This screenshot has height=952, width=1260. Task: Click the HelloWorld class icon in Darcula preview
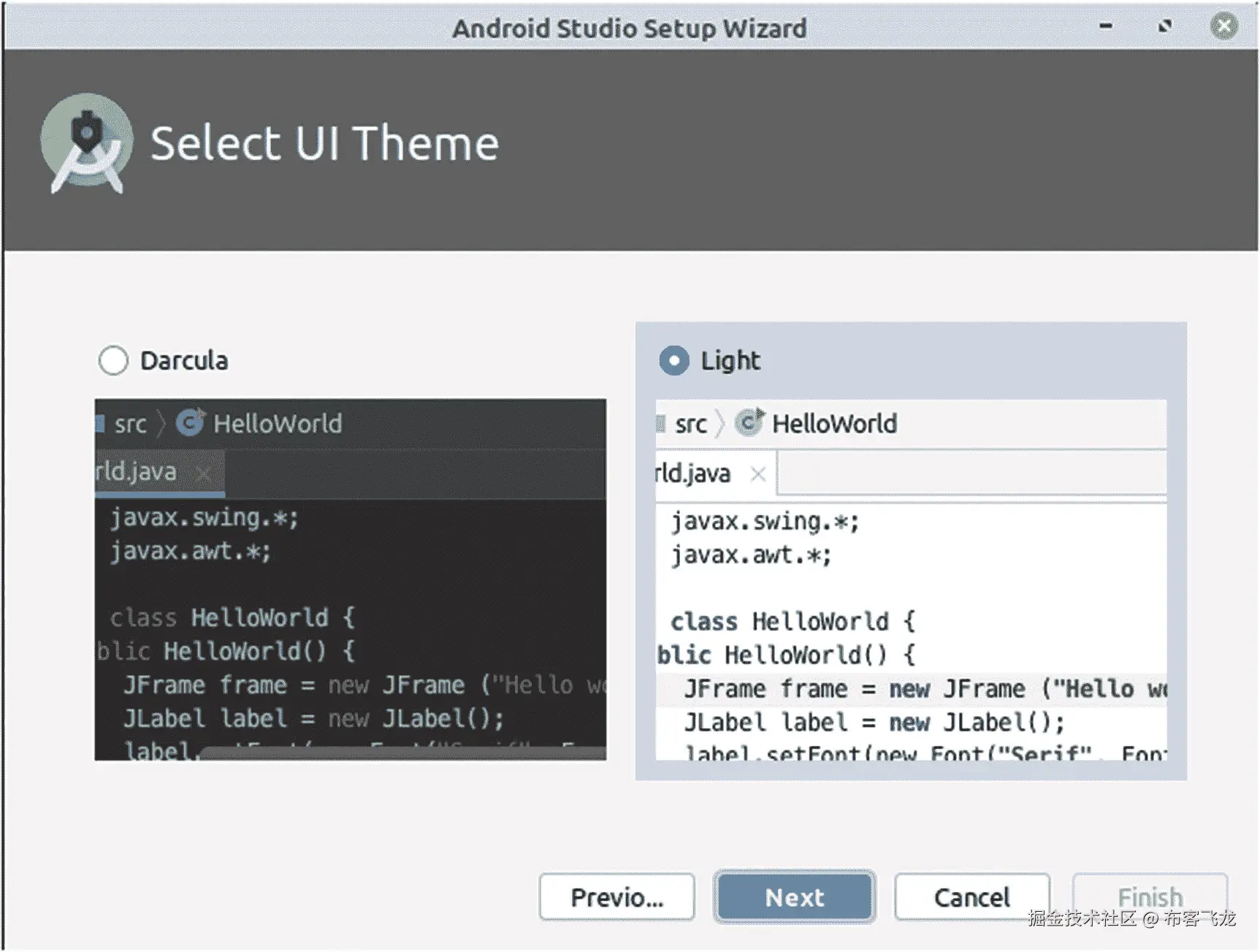click(x=191, y=422)
